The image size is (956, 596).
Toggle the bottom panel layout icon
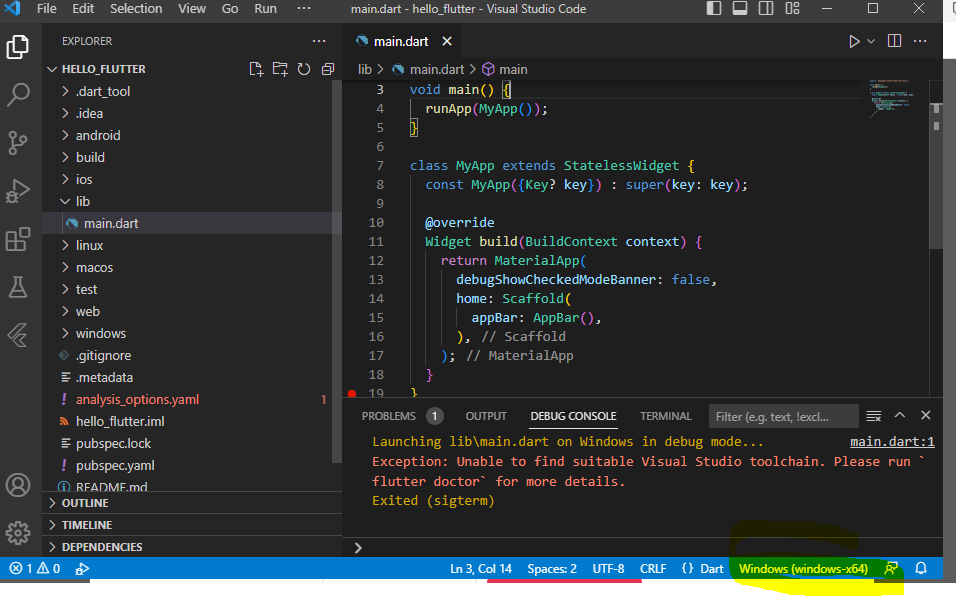(x=740, y=9)
